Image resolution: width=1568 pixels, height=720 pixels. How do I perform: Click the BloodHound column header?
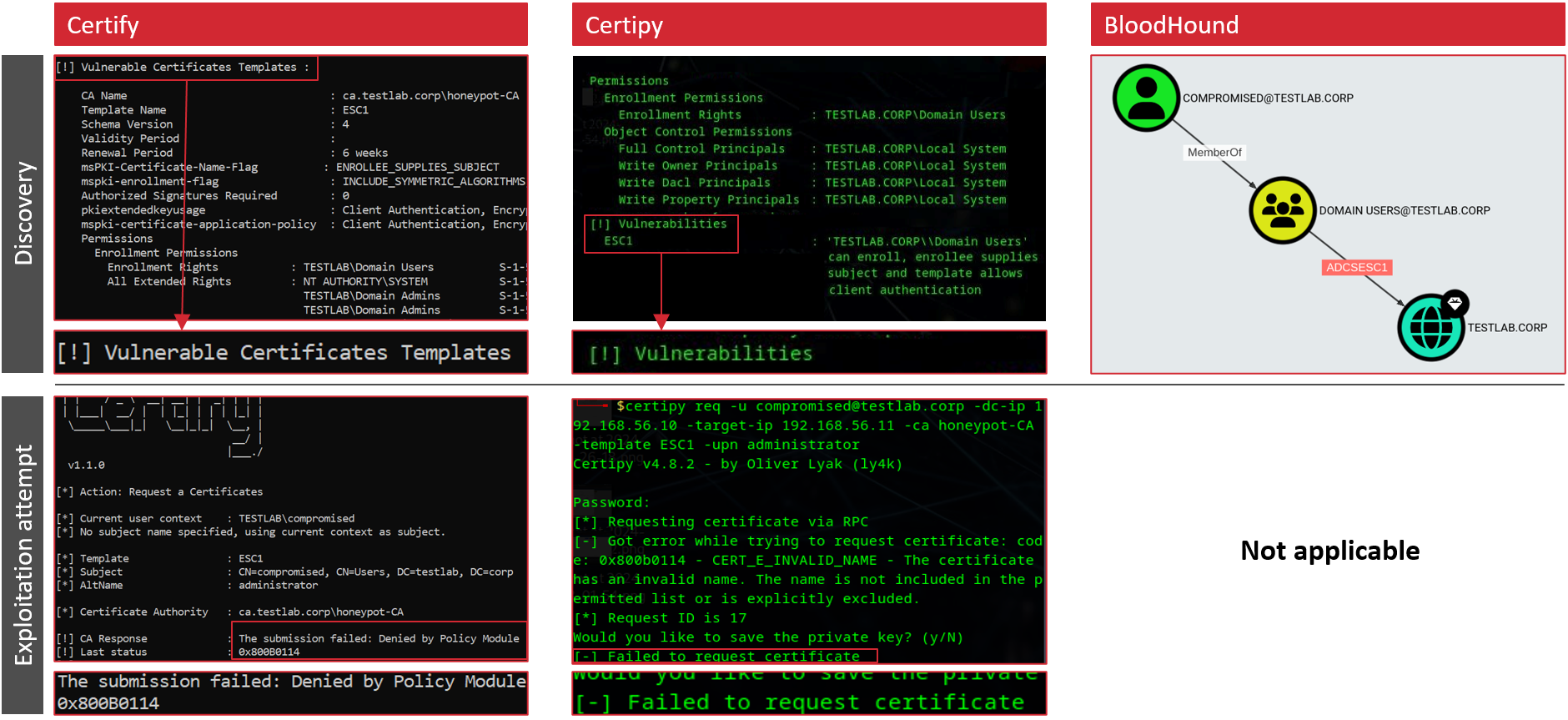pos(1328,24)
